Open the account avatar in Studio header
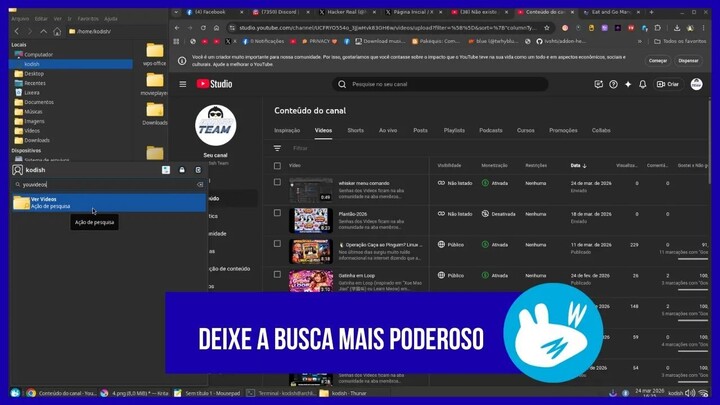Screen dimensions: 720x405 (696, 84)
